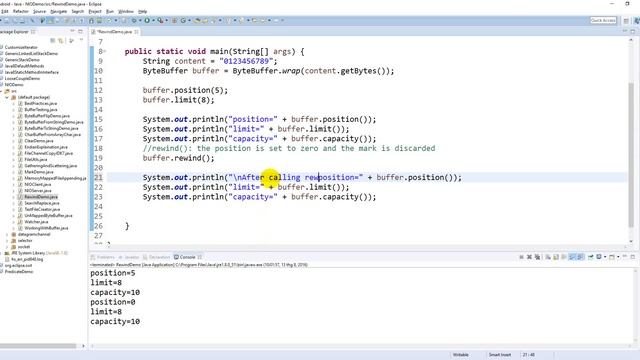Open the Project menu
Viewport: 640px width, 360px height.
(95, 11)
